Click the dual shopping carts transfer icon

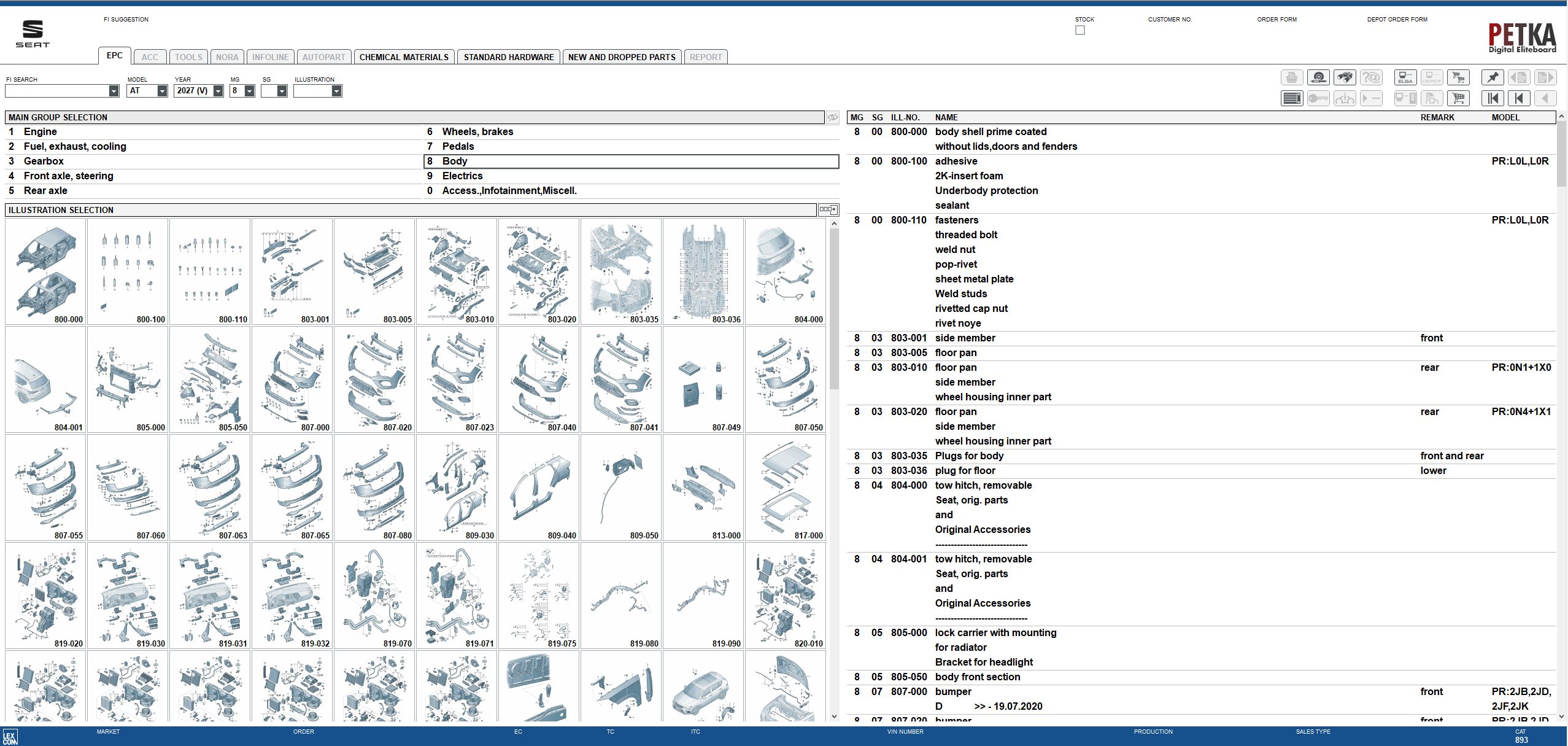point(1459,77)
